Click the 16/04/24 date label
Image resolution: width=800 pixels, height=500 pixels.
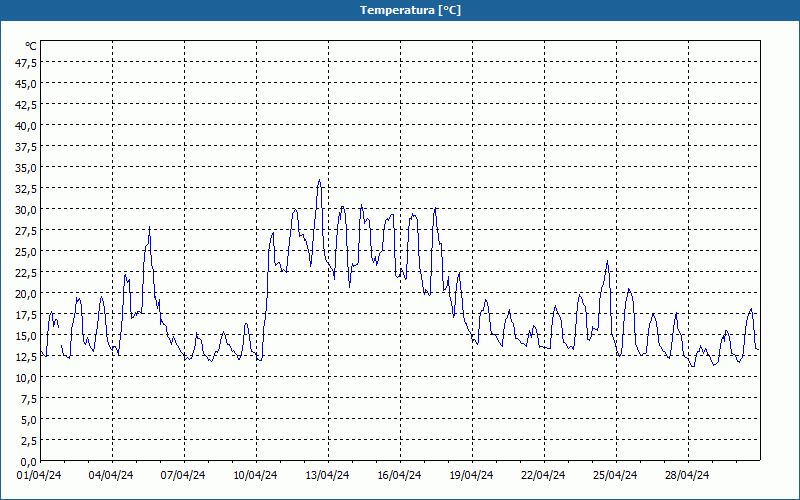coord(399,475)
